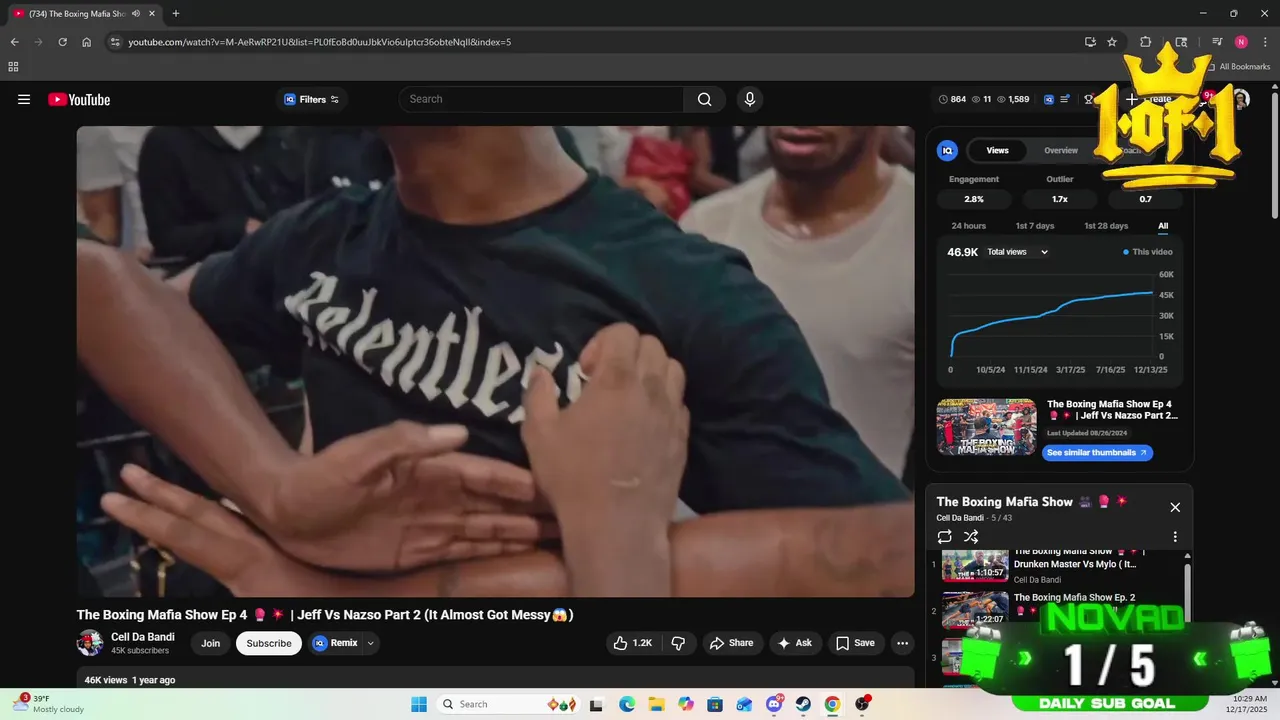Viewport: 1280px width, 720px height.
Task: Click the Share button
Action: click(731, 643)
